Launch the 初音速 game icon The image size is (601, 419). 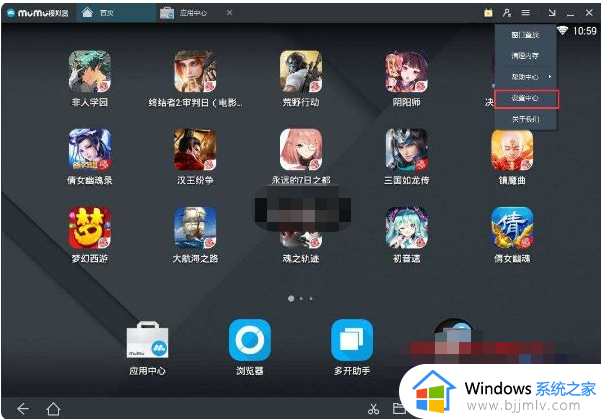(x=407, y=228)
